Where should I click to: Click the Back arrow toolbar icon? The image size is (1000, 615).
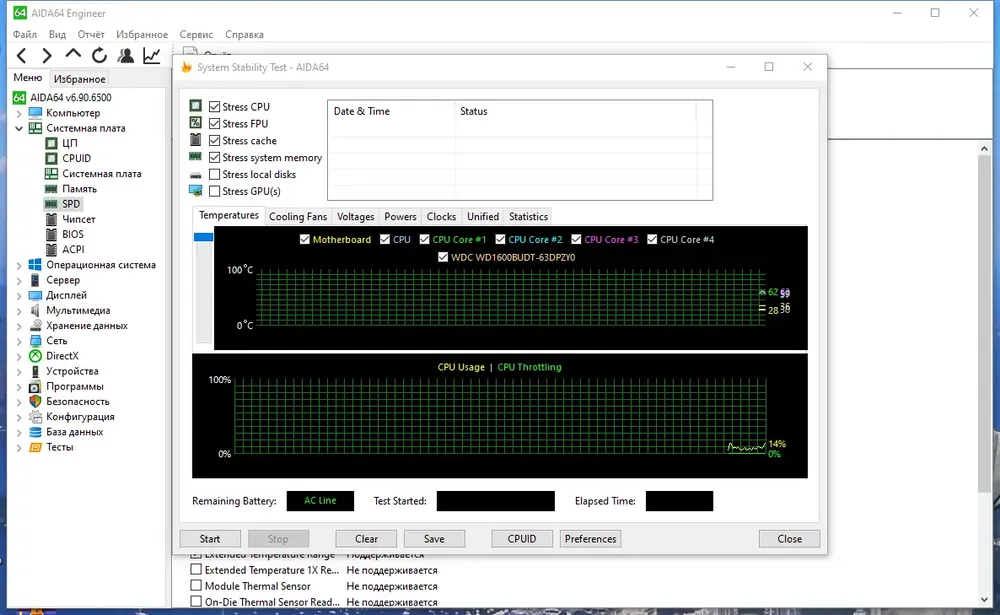[21, 56]
